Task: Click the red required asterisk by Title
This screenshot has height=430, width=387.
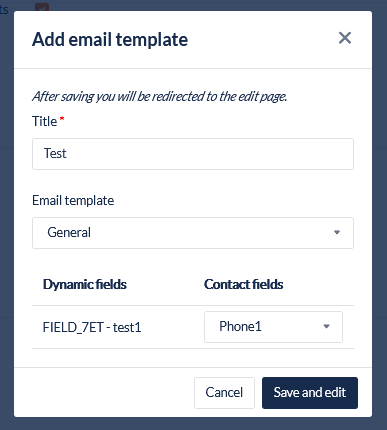Action: pos(62,118)
